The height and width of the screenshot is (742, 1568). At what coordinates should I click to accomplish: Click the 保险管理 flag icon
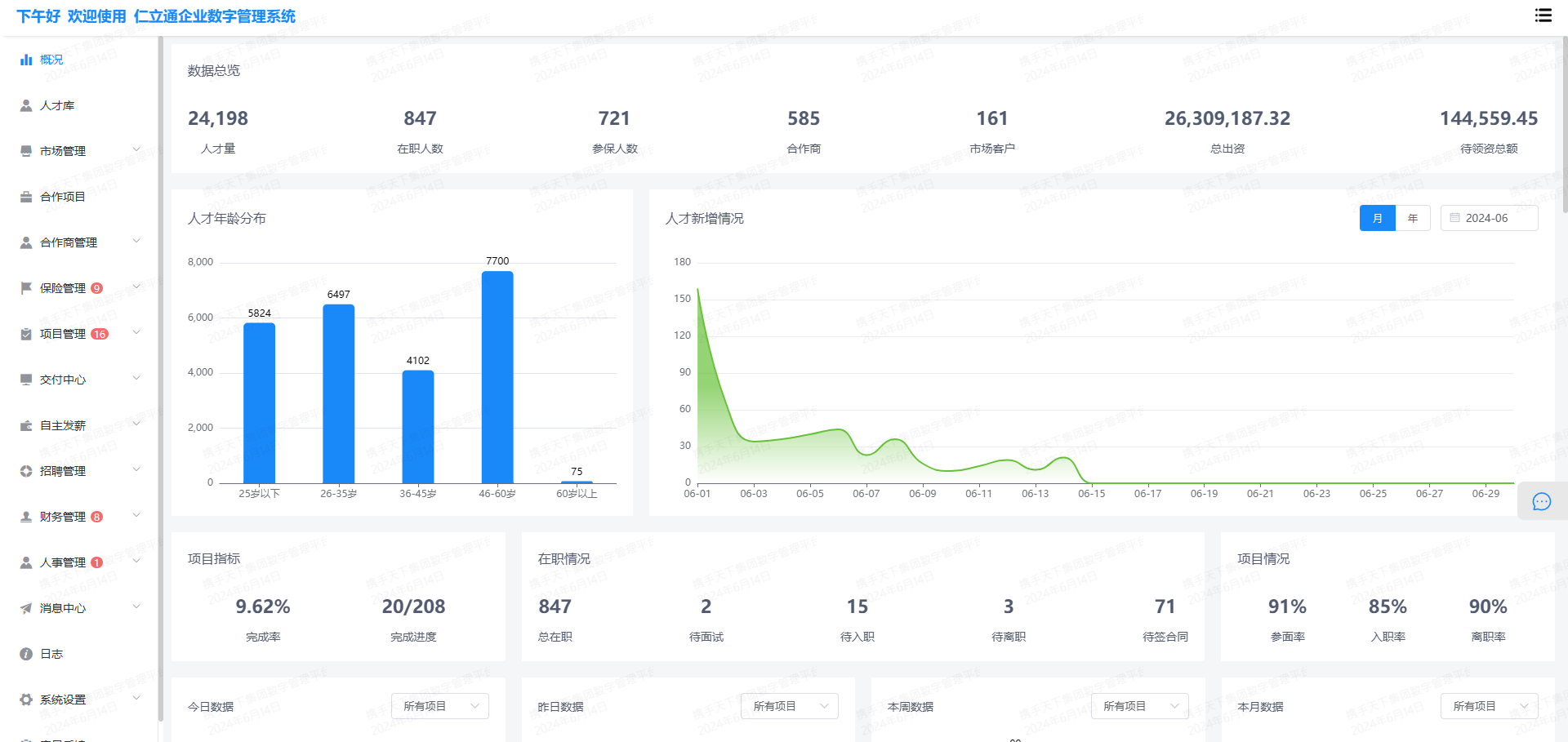pyautogui.click(x=26, y=288)
